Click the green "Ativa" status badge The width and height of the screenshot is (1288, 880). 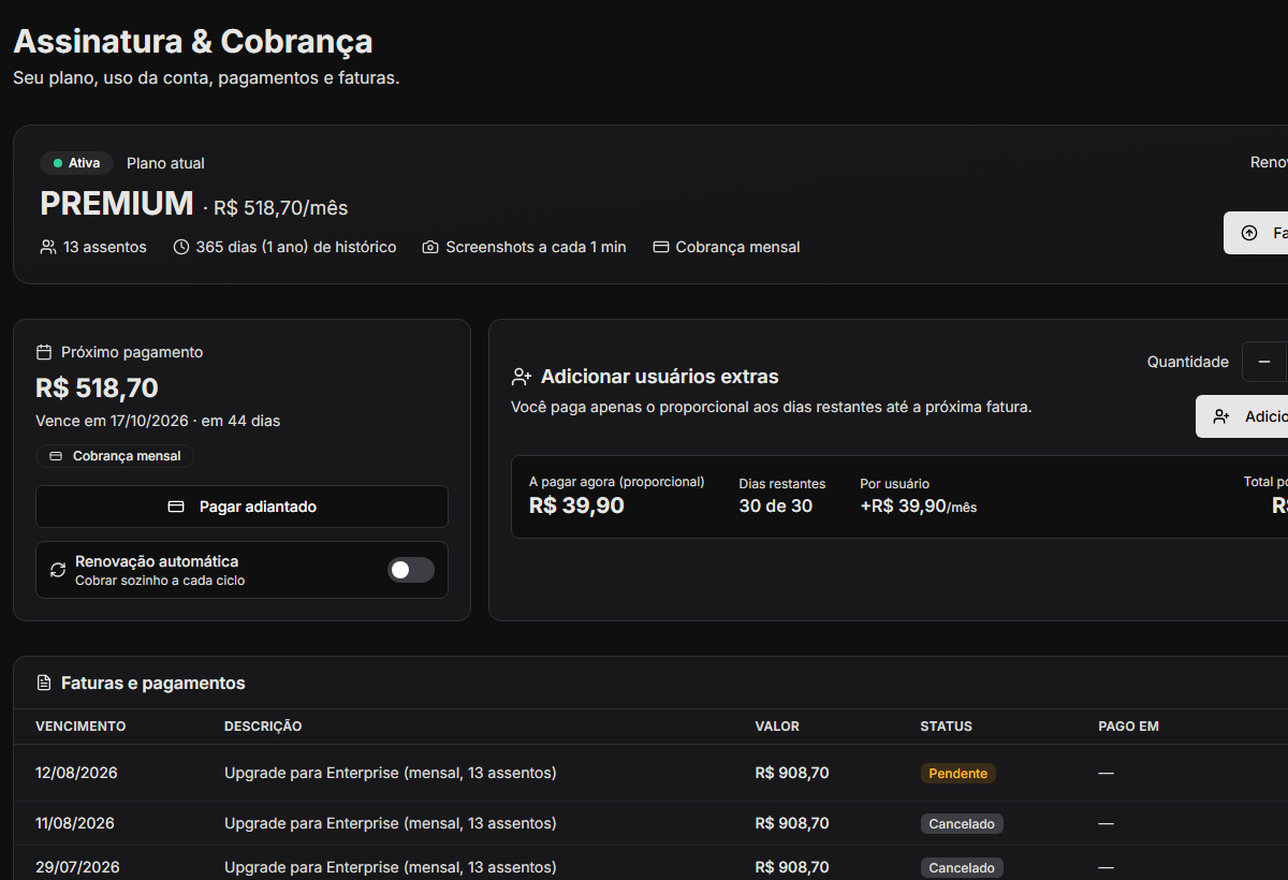[x=77, y=163]
